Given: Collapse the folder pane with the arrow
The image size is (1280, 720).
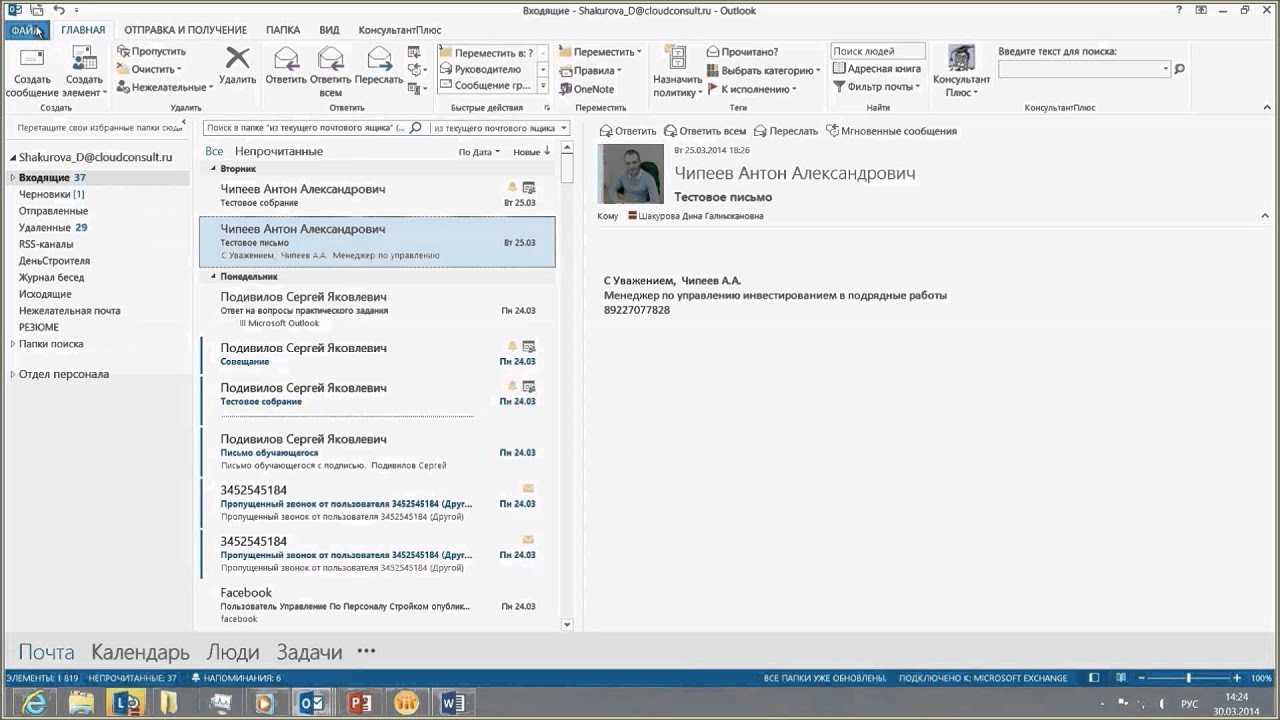Looking at the screenshot, I should pyautogui.click(x=183, y=123).
